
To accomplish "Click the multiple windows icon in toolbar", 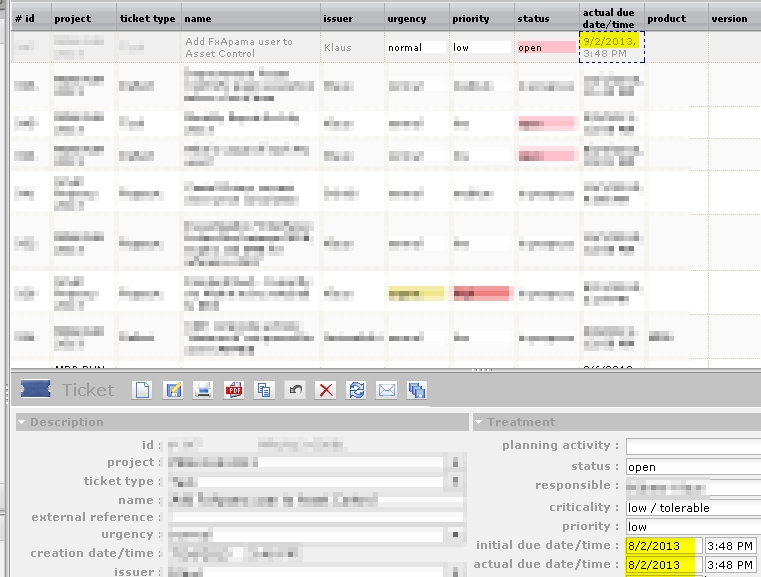I will click(417, 390).
